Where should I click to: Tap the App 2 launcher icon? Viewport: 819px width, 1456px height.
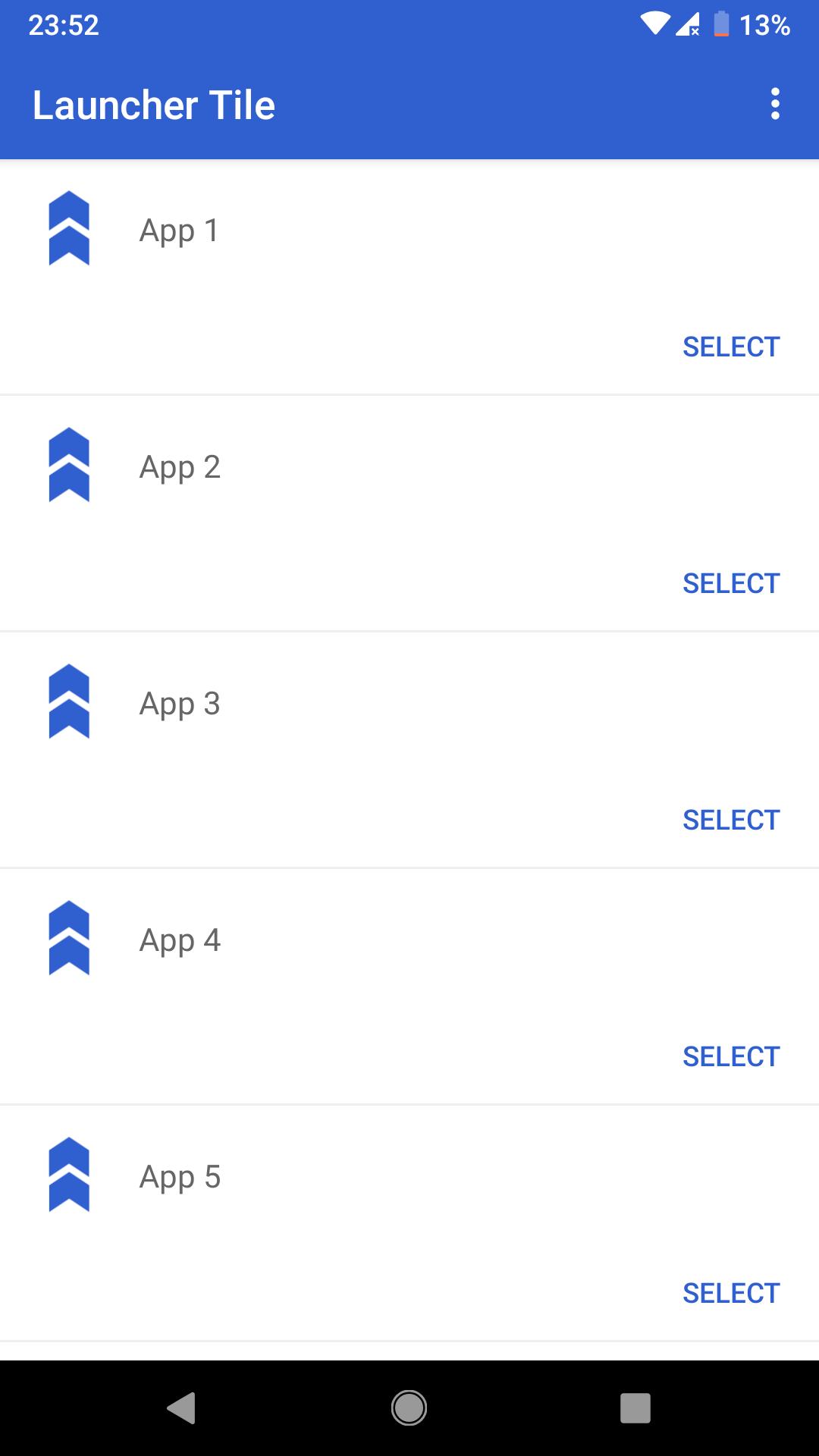[69, 465]
